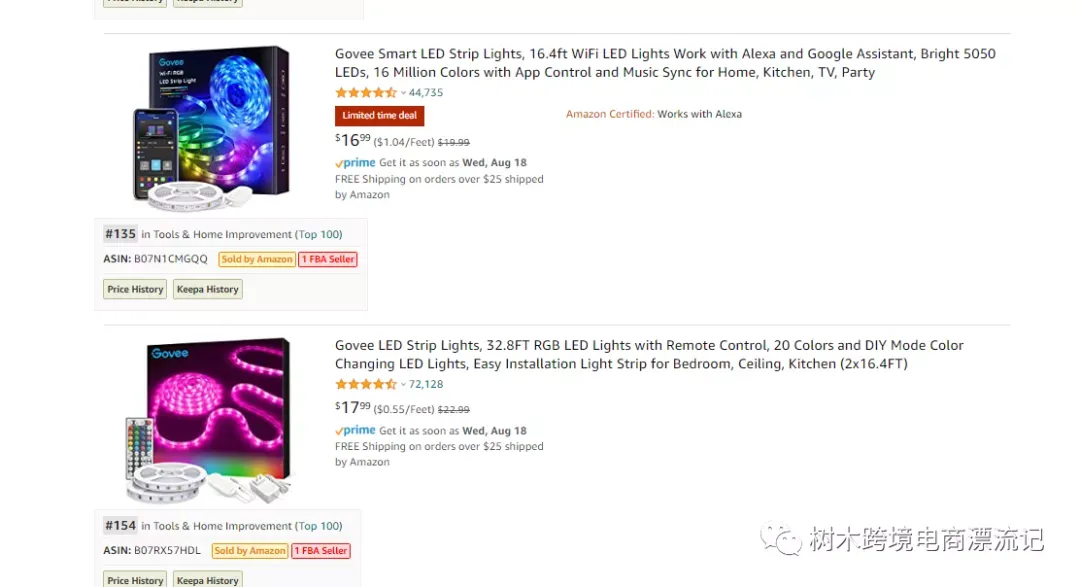The width and height of the screenshot is (1080, 587).
Task: Open the Govee Smart LED Strip Lights title
Action: (x=665, y=63)
